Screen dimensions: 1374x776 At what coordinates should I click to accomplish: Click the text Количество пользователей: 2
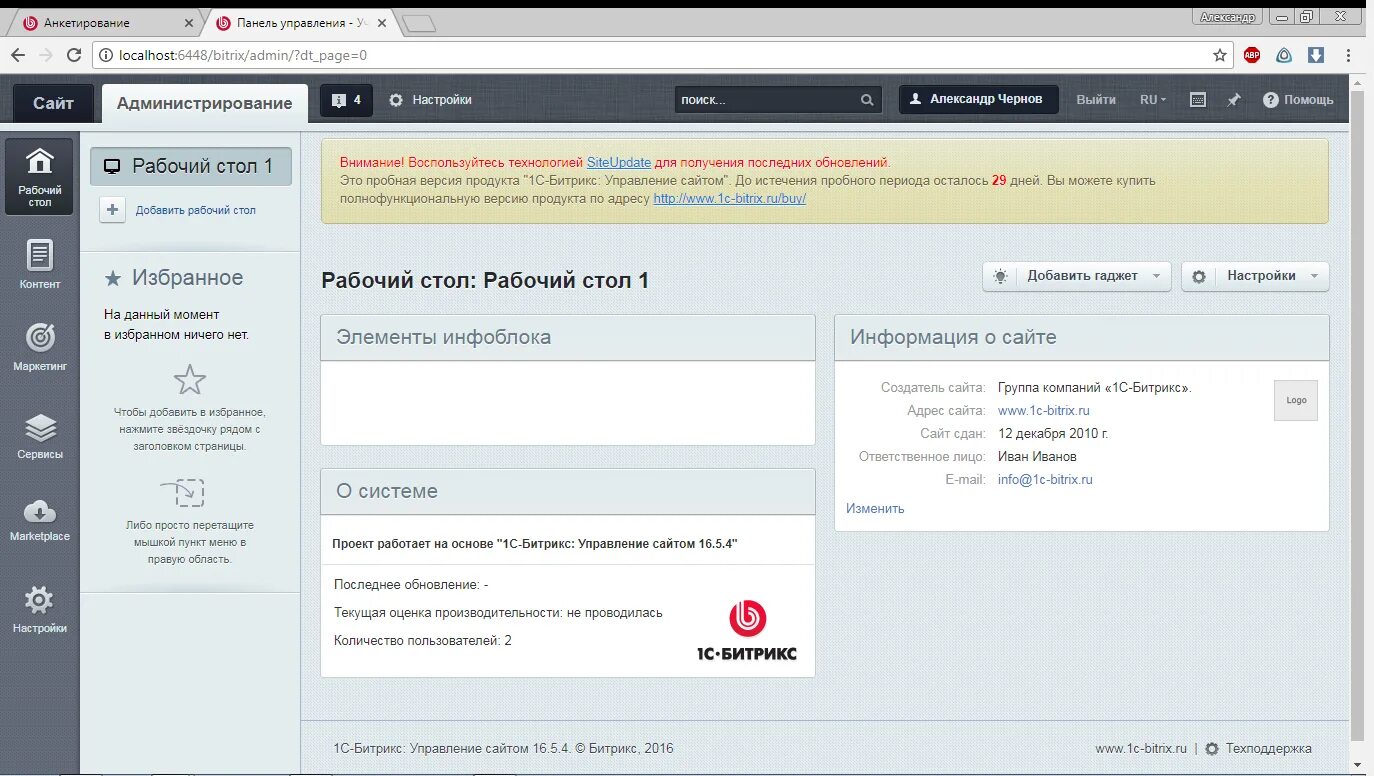pos(423,641)
